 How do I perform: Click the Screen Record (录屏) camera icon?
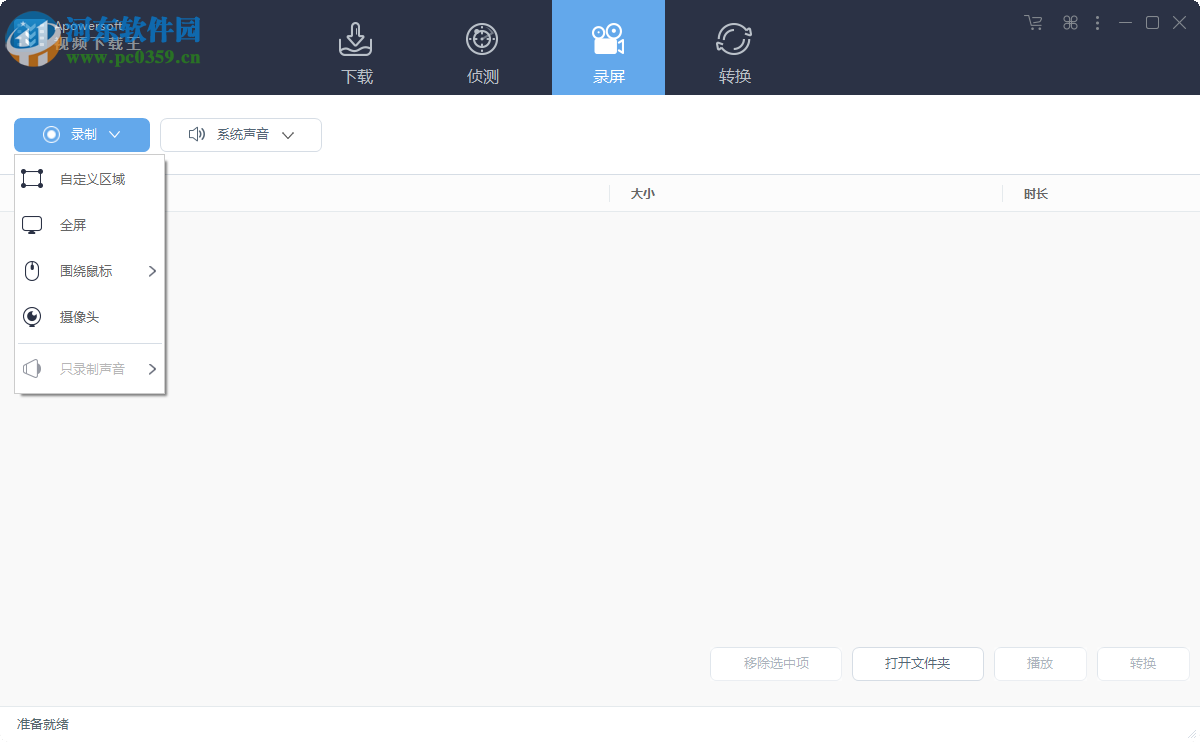tap(608, 40)
